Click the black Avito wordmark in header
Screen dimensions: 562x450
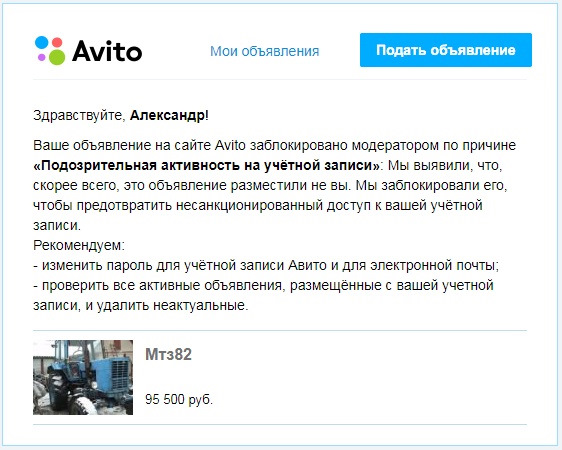107,51
